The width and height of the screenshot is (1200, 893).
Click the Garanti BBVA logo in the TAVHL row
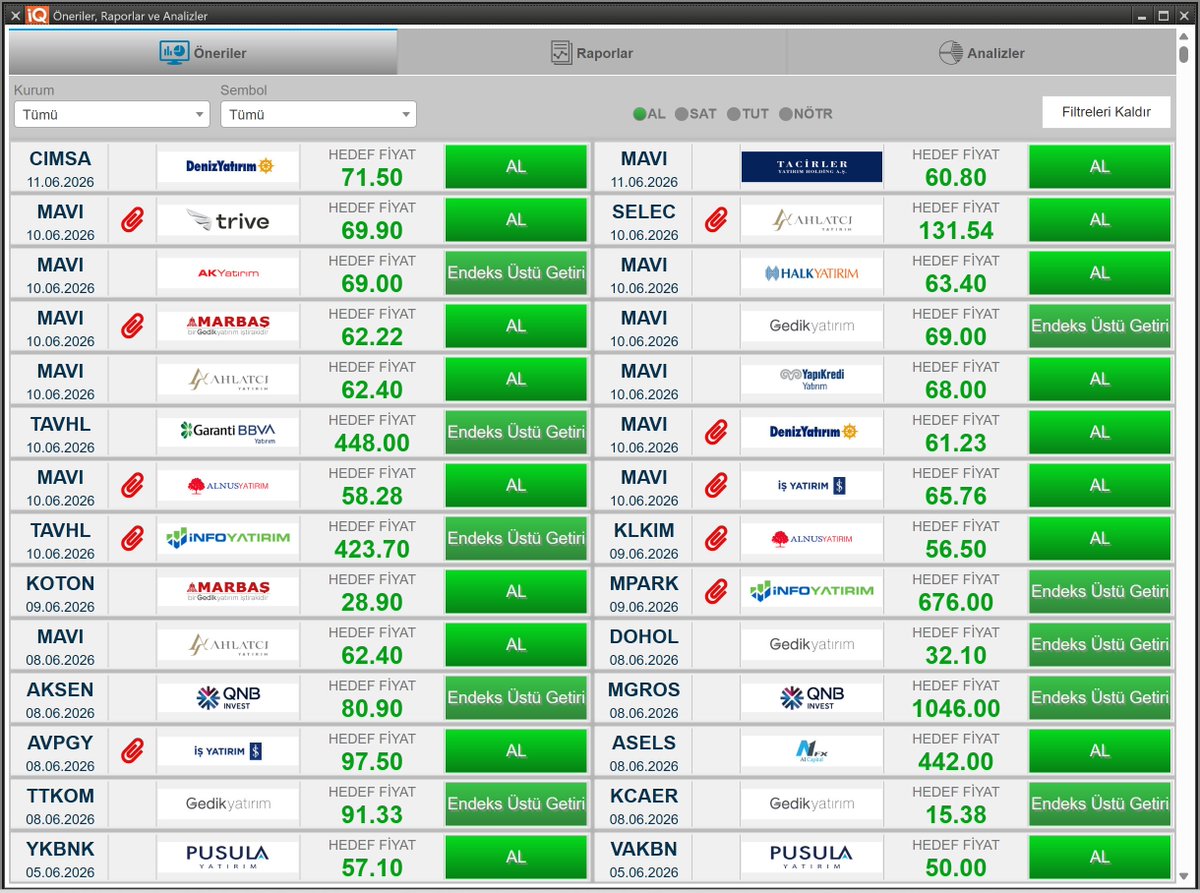click(228, 432)
